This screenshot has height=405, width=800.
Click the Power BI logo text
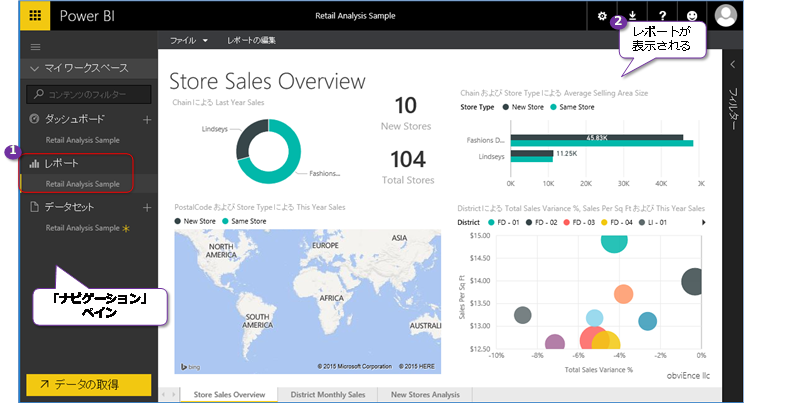pos(87,16)
